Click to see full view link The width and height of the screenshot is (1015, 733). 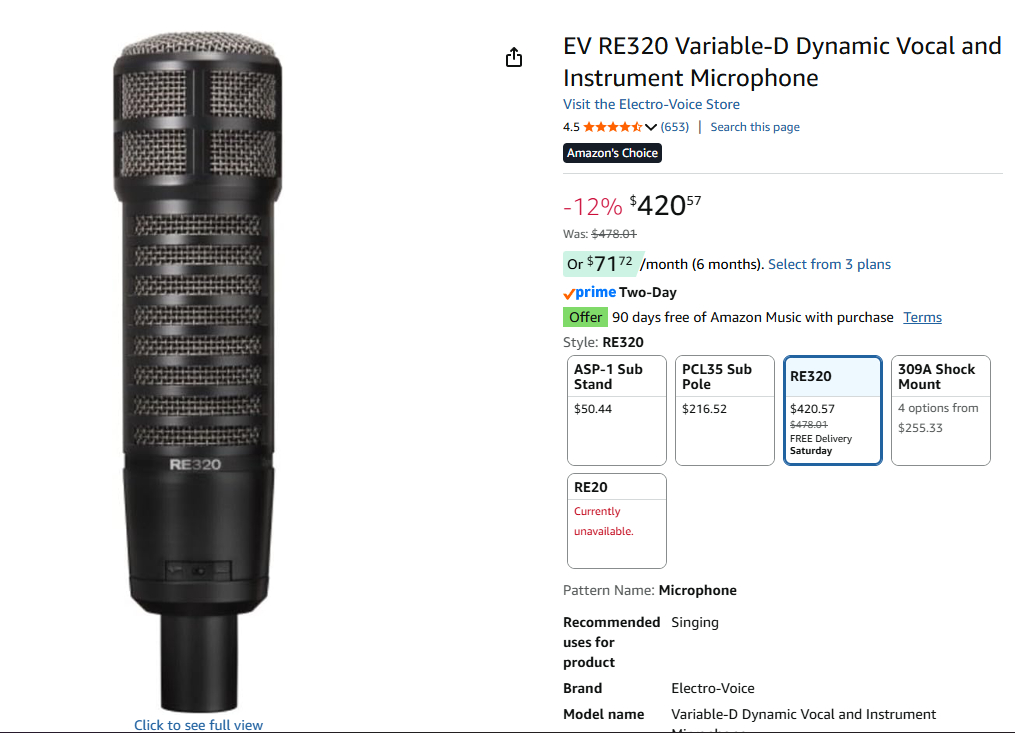coord(199,725)
